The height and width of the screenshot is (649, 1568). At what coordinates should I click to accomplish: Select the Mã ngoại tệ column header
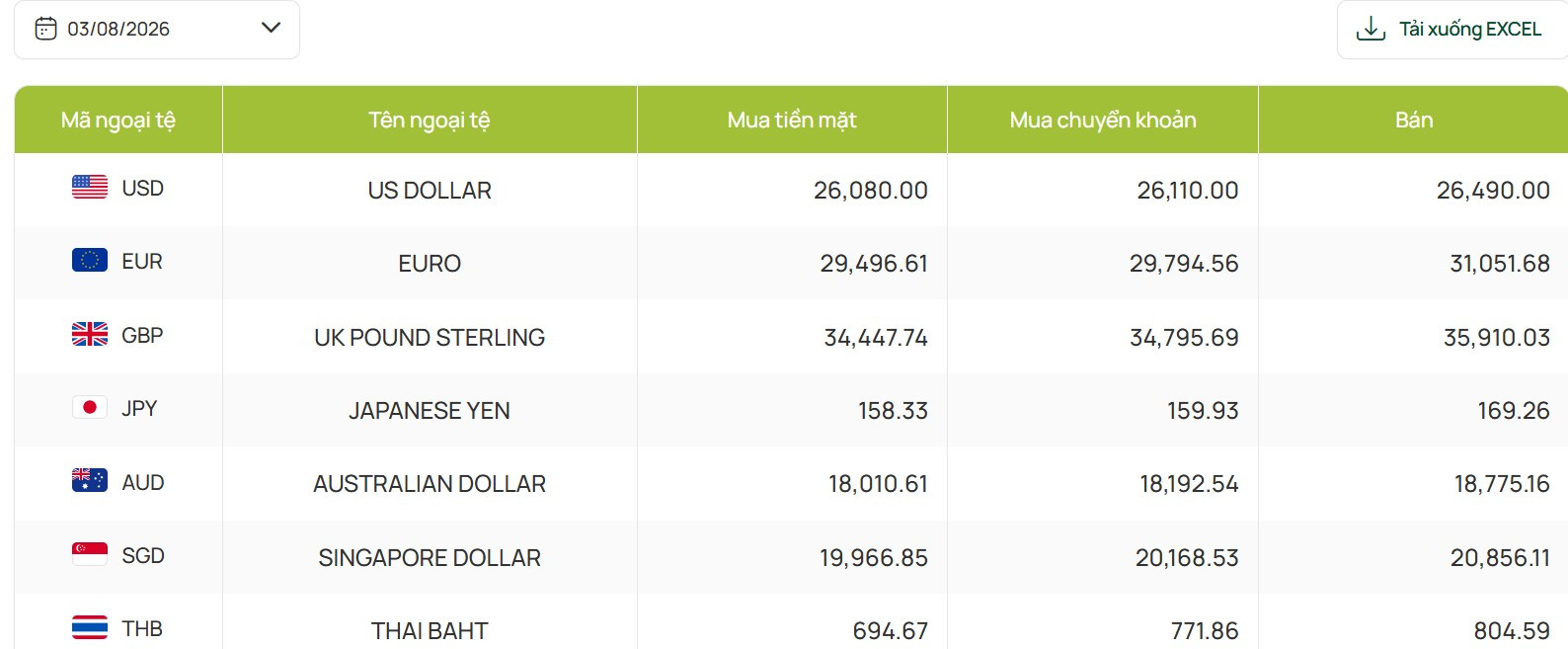point(118,120)
